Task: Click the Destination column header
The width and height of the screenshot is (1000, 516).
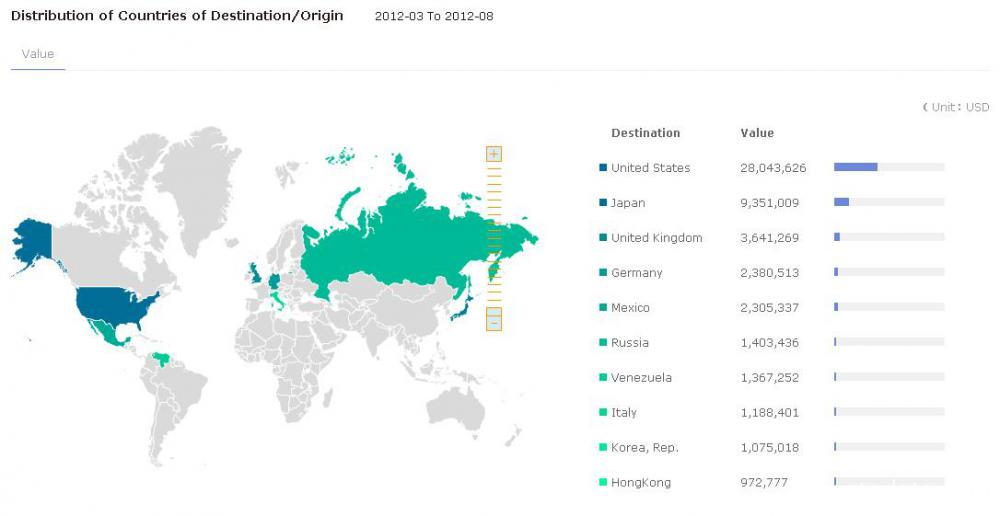Action: point(645,133)
